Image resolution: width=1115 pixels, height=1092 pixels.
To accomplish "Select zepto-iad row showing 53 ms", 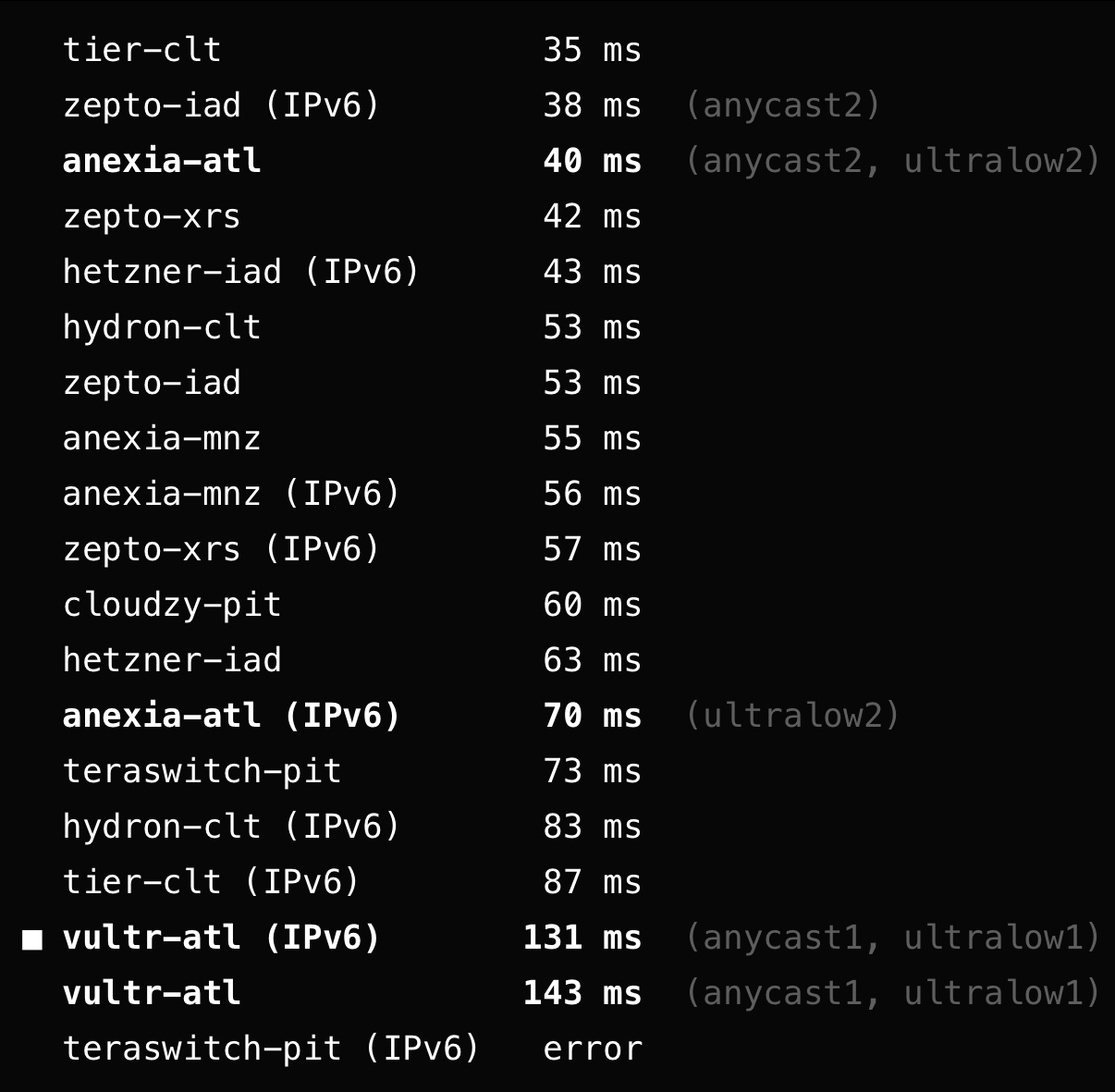I will pyautogui.click(x=152, y=383).
